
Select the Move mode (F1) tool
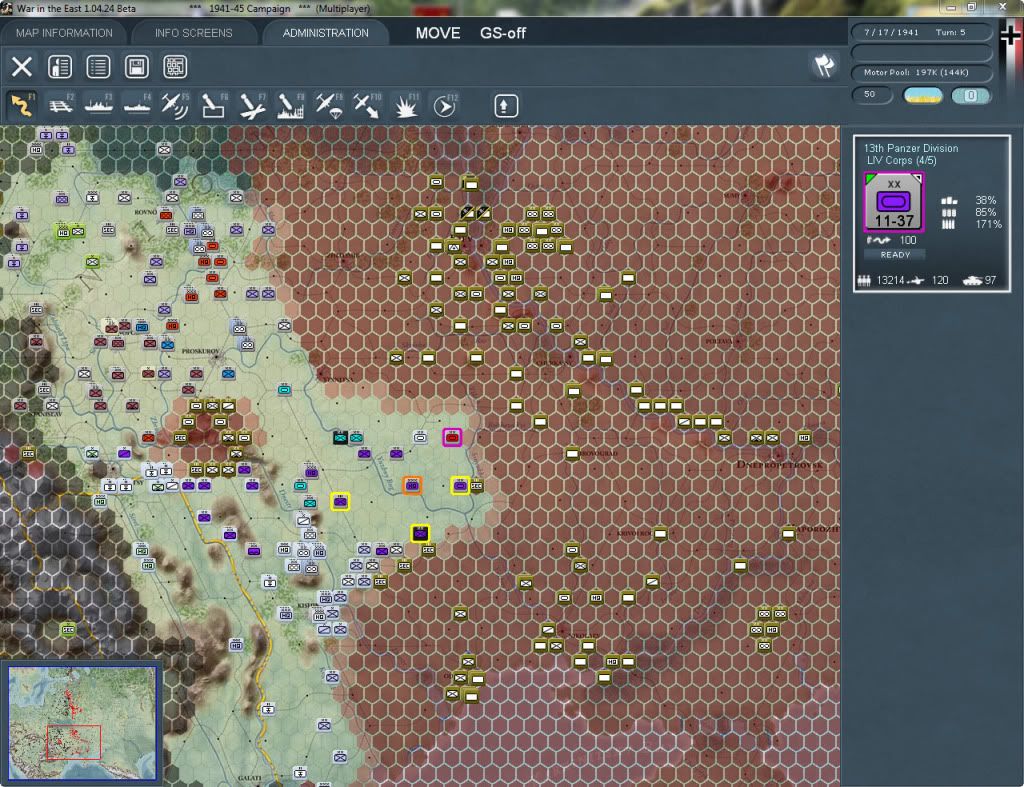point(22,105)
